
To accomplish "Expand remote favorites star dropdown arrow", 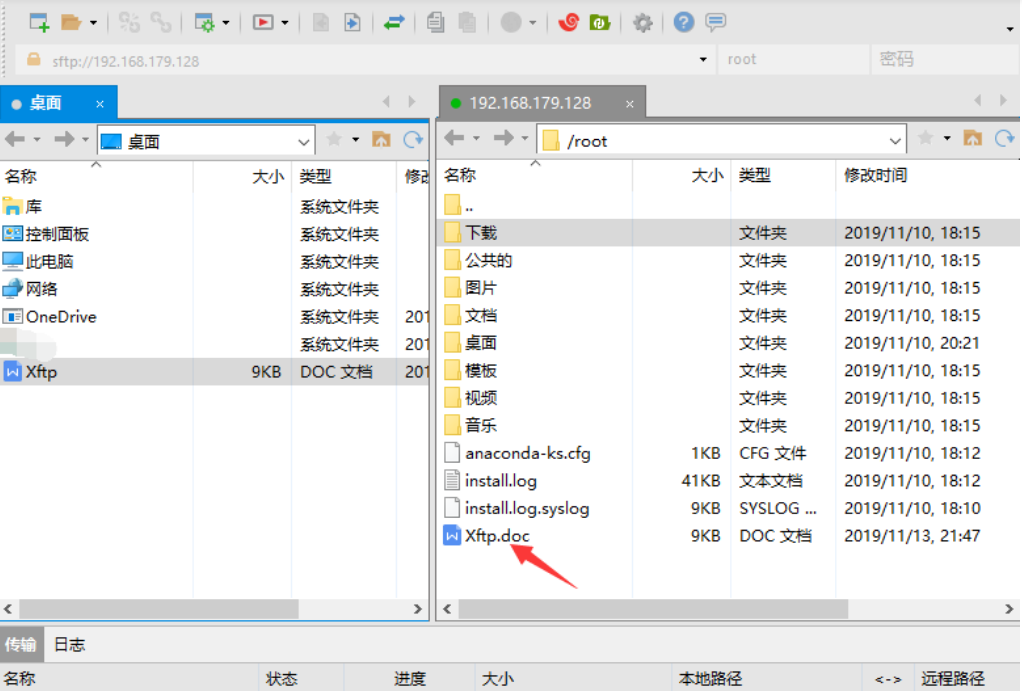I will coord(947,138).
